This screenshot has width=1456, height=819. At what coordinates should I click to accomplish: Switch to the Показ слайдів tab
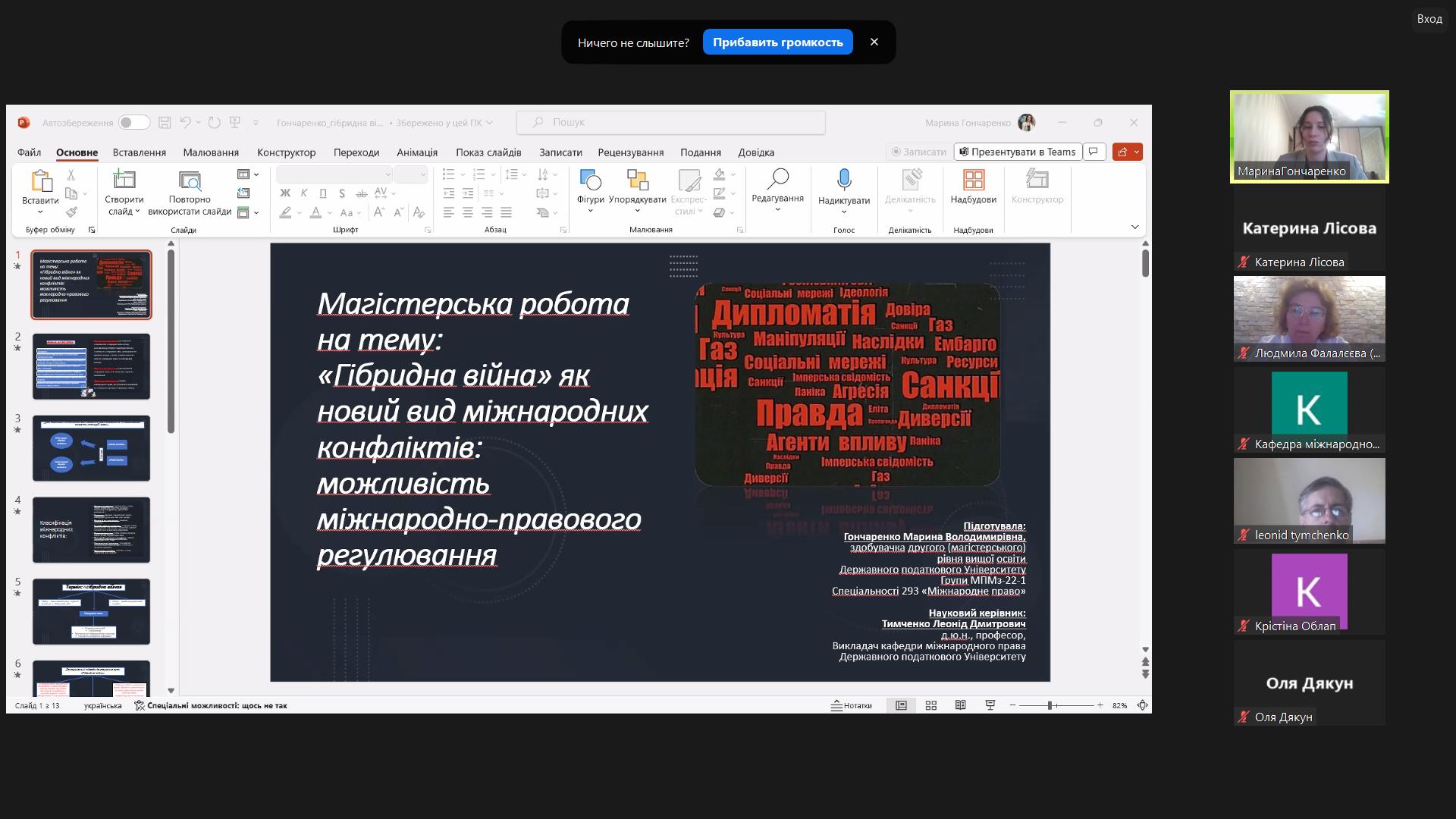coord(488,152)
